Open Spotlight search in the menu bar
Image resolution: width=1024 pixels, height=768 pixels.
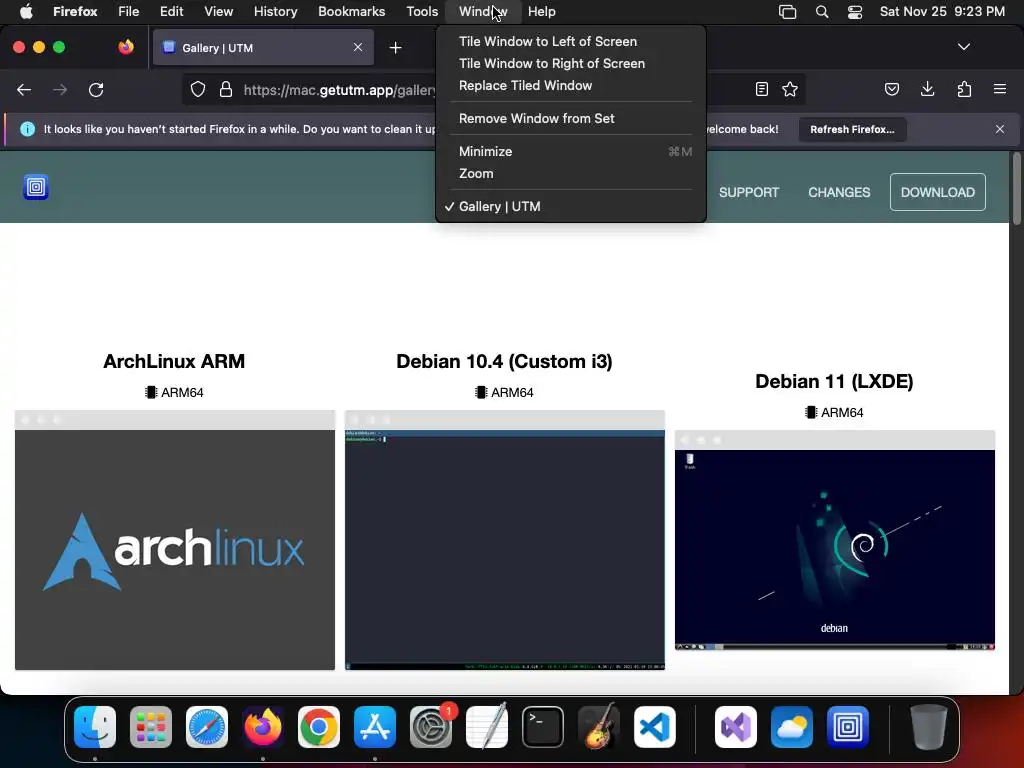pos(822,12)
